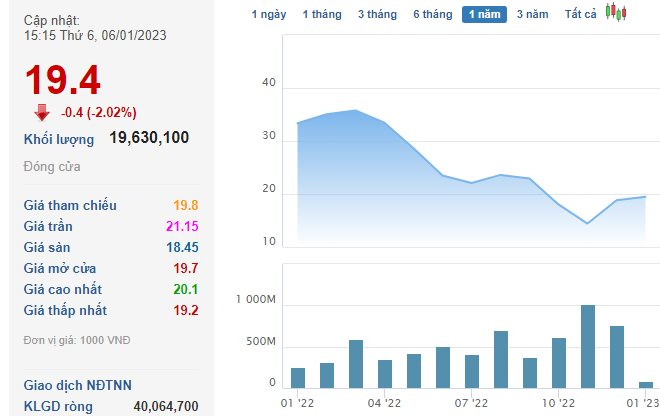Screen dimensions: 660x416
Task: Select the 1 ngày time range tab
Action: point(267,15)
